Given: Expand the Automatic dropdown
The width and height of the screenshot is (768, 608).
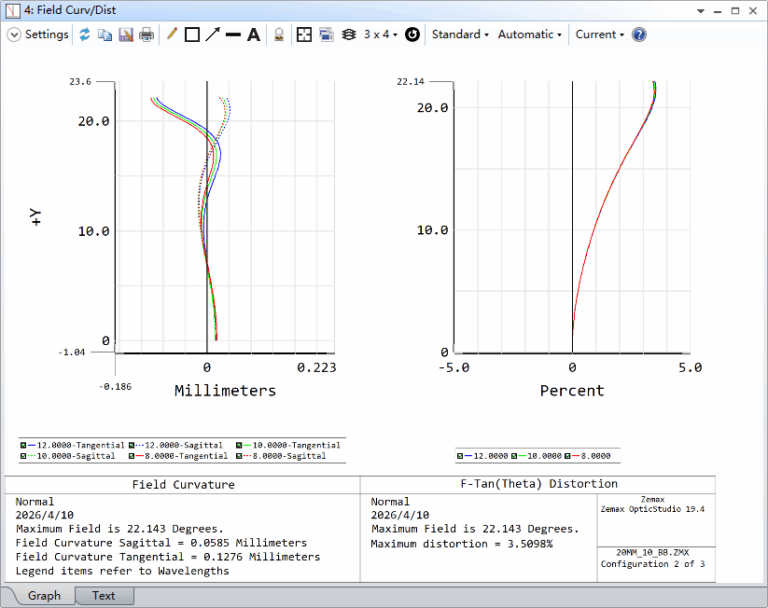Looking at the screenshot, I should [530, 34].
